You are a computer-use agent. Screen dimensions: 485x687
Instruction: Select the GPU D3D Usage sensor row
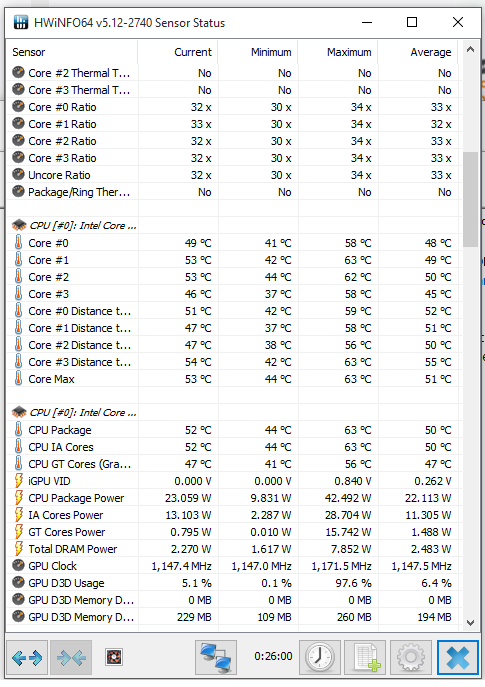[234, 583]
